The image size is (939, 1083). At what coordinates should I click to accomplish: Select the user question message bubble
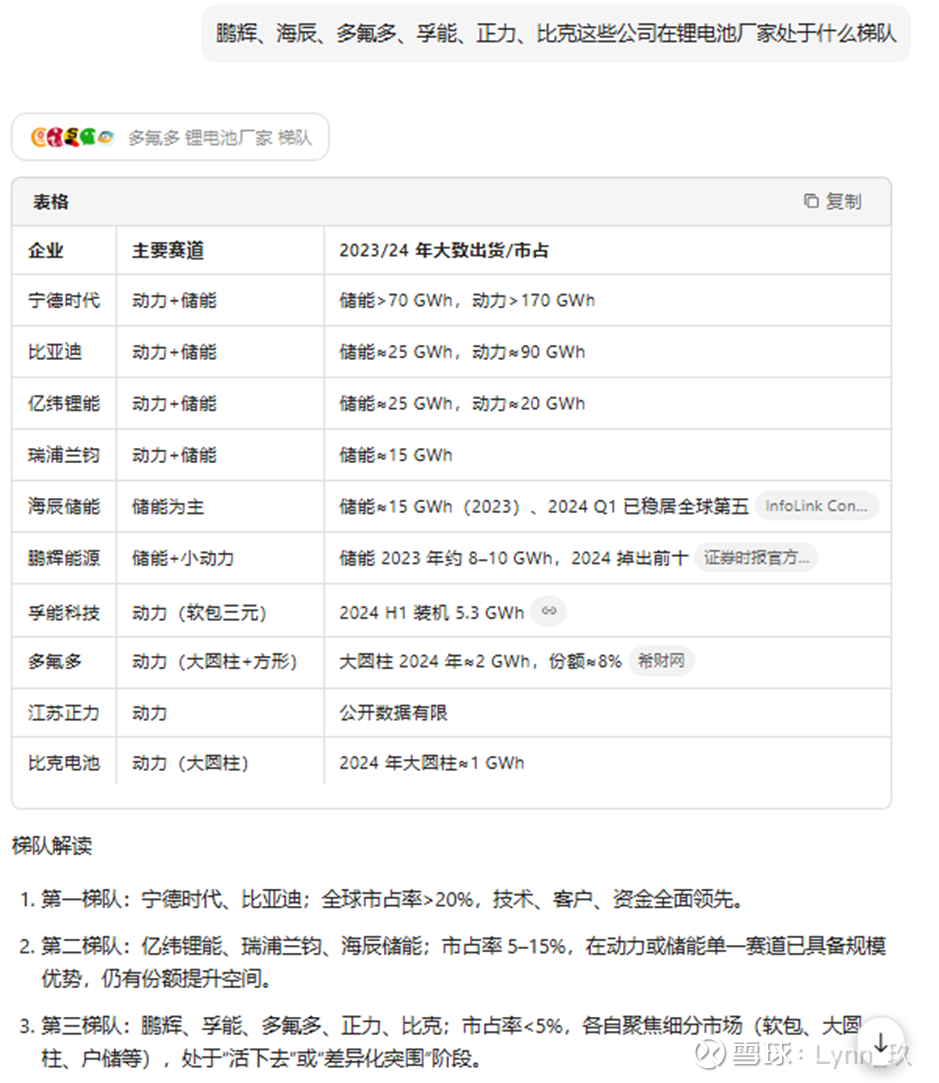556,33
